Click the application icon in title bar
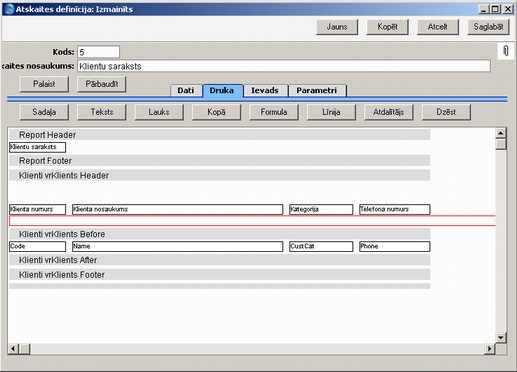 10,9
